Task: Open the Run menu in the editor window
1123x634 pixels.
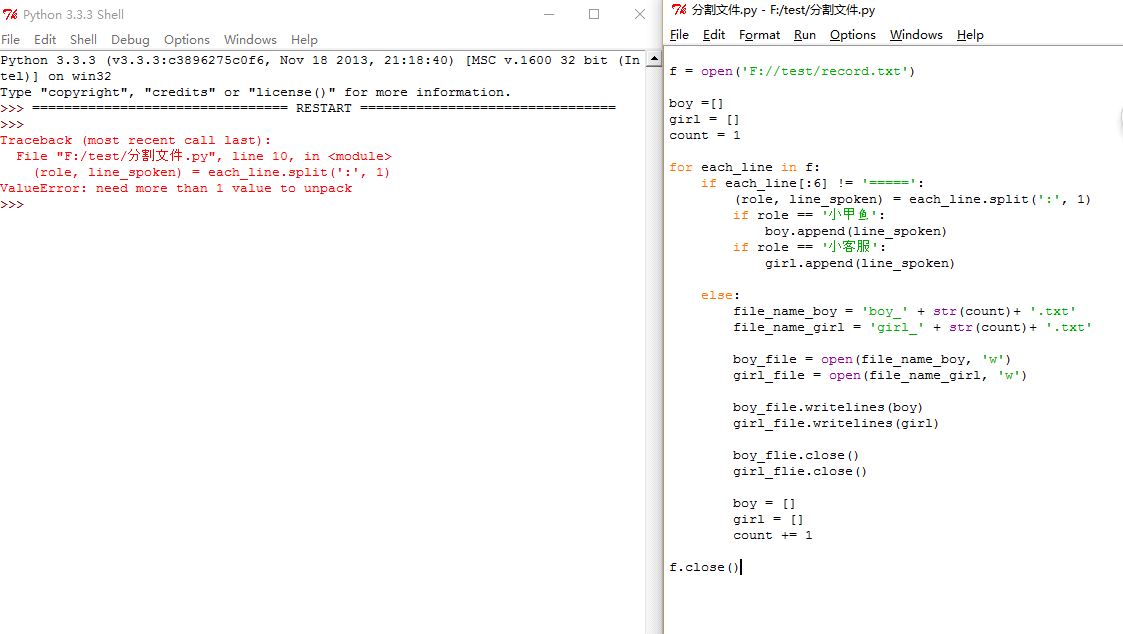Action: pyautogui.click(x=804, y=35)
